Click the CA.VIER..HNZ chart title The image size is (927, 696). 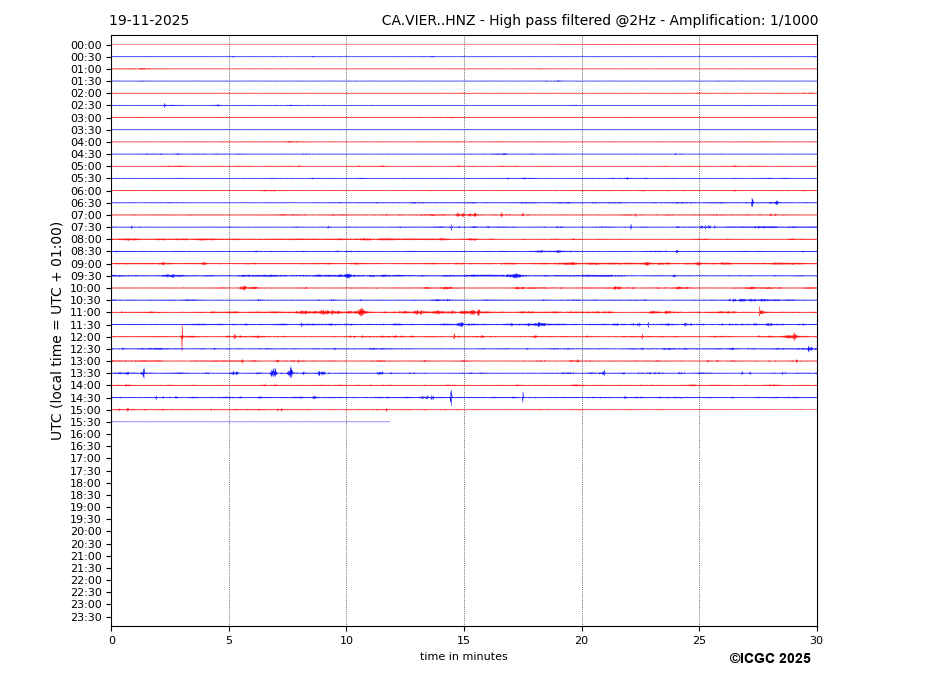coord(599,21)
